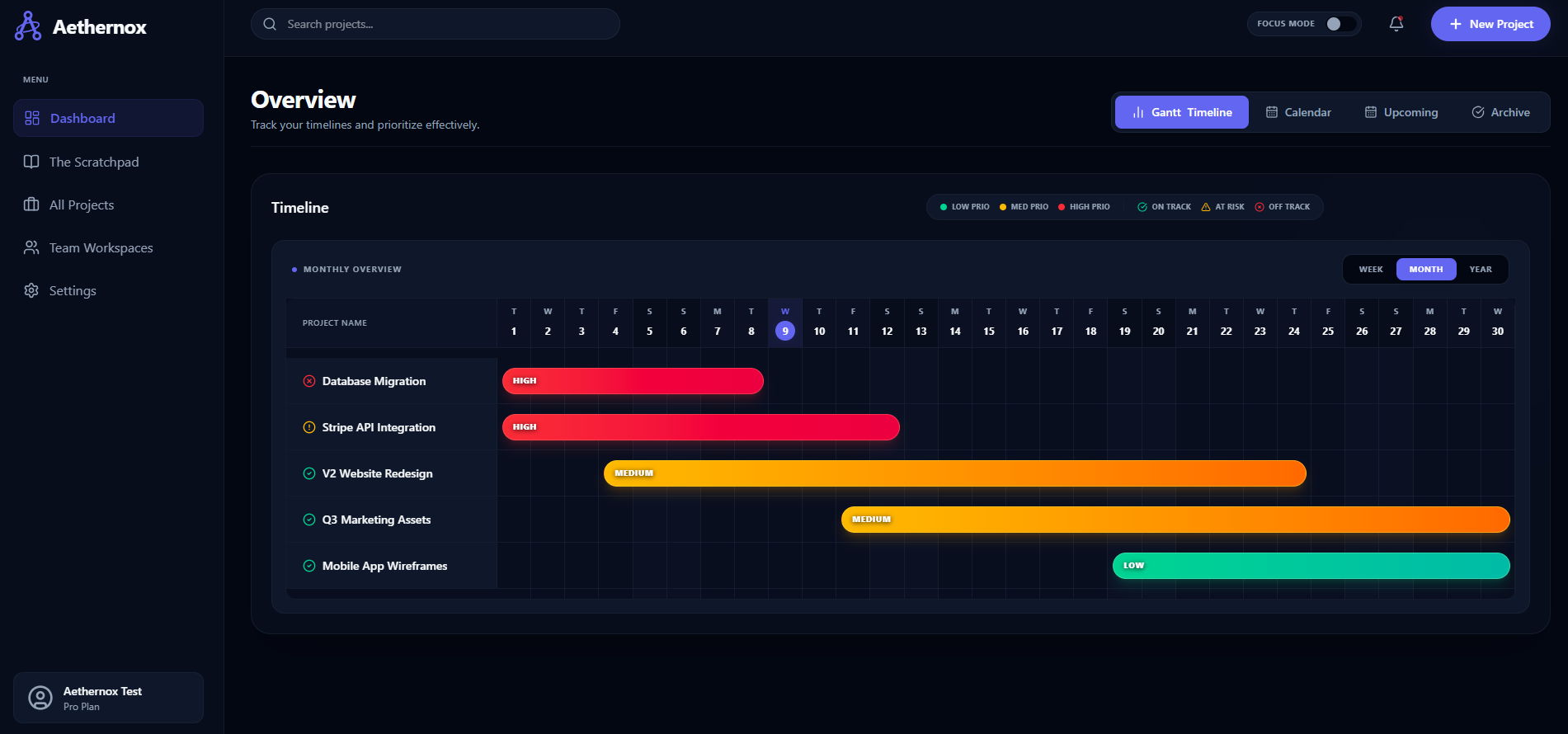Select the Stripe API Integration red bar
The image size is (1568, 734).
pos(701,427)
